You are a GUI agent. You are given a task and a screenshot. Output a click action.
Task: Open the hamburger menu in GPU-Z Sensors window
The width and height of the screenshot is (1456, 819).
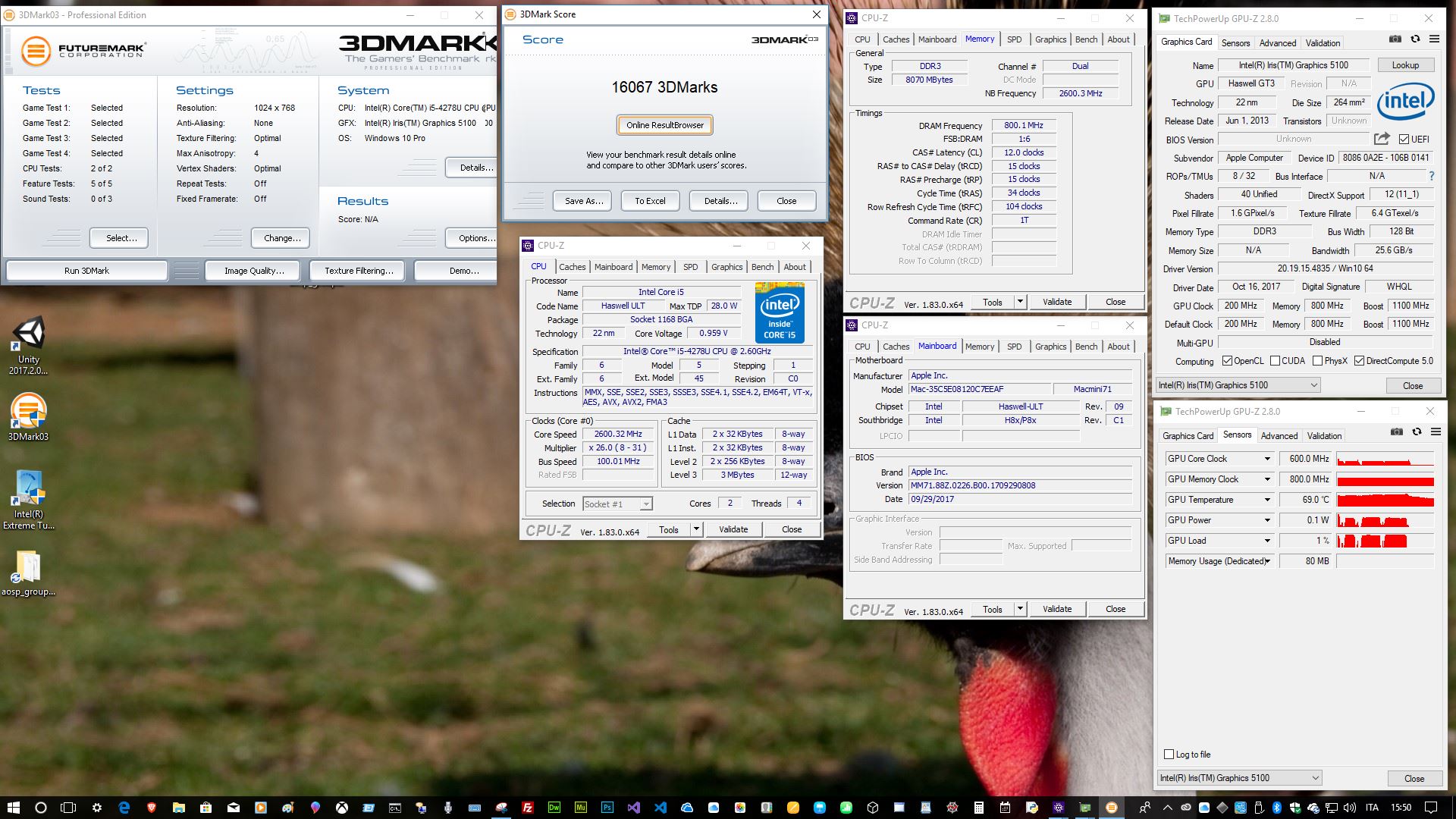click(1436, 432)
